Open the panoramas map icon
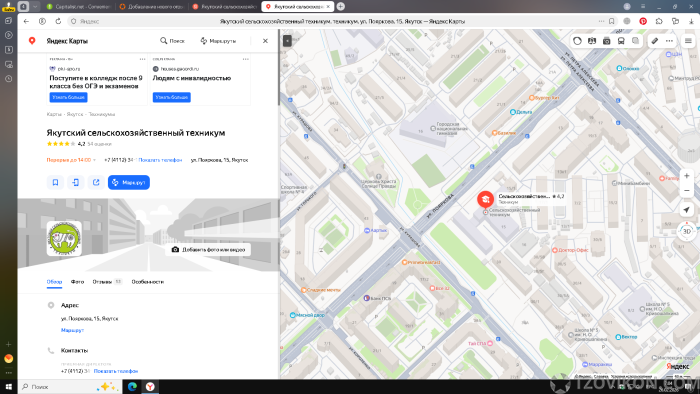 [592, 41]
